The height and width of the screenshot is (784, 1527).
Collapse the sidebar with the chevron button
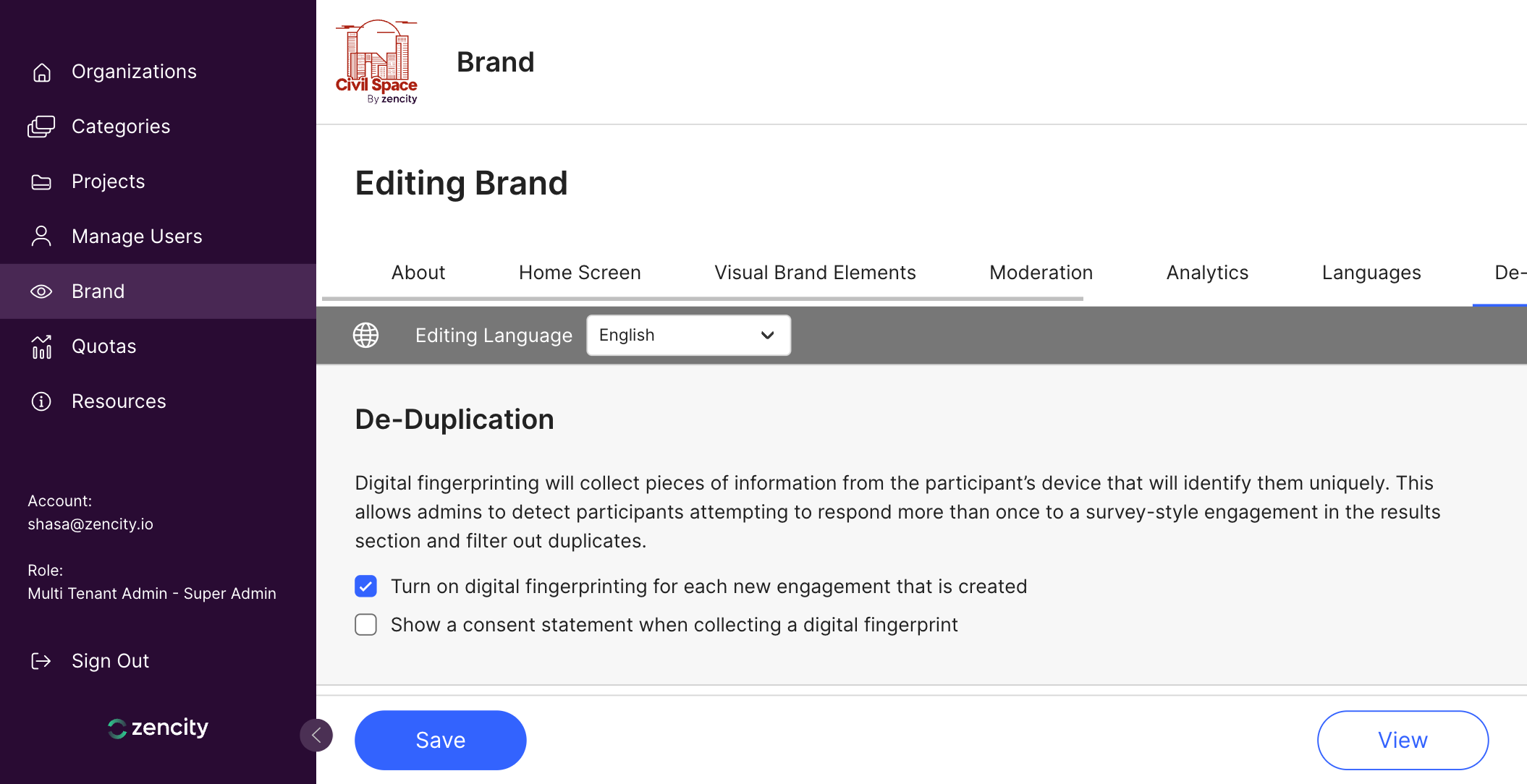(316, 736)
